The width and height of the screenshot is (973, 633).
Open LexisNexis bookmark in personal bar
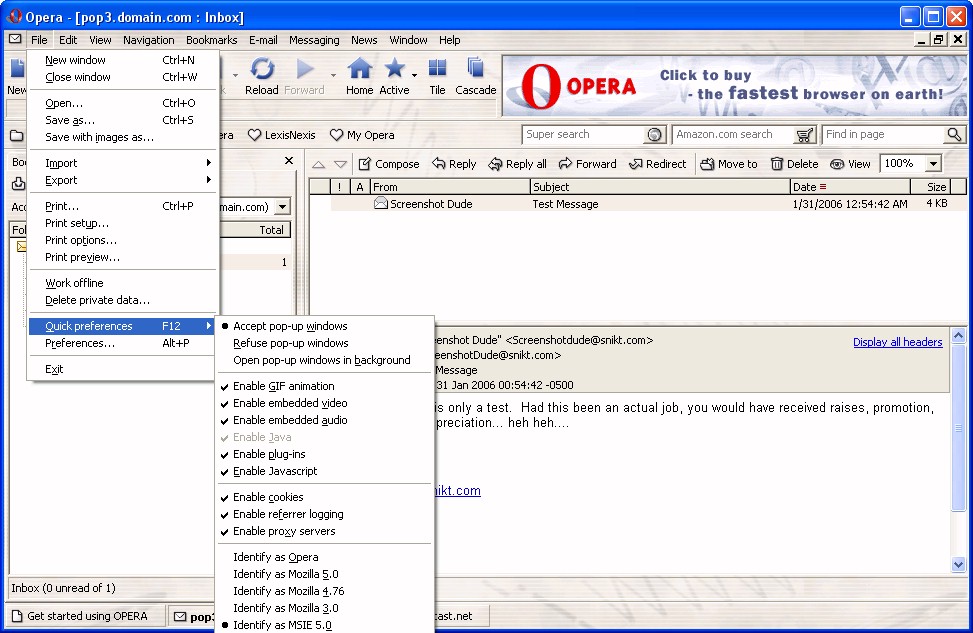coord(282,135)
